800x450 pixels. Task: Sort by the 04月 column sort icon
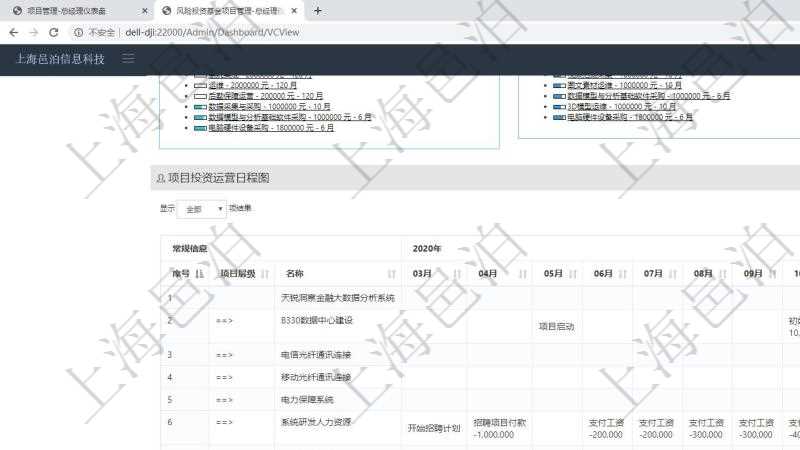[522, 274]
